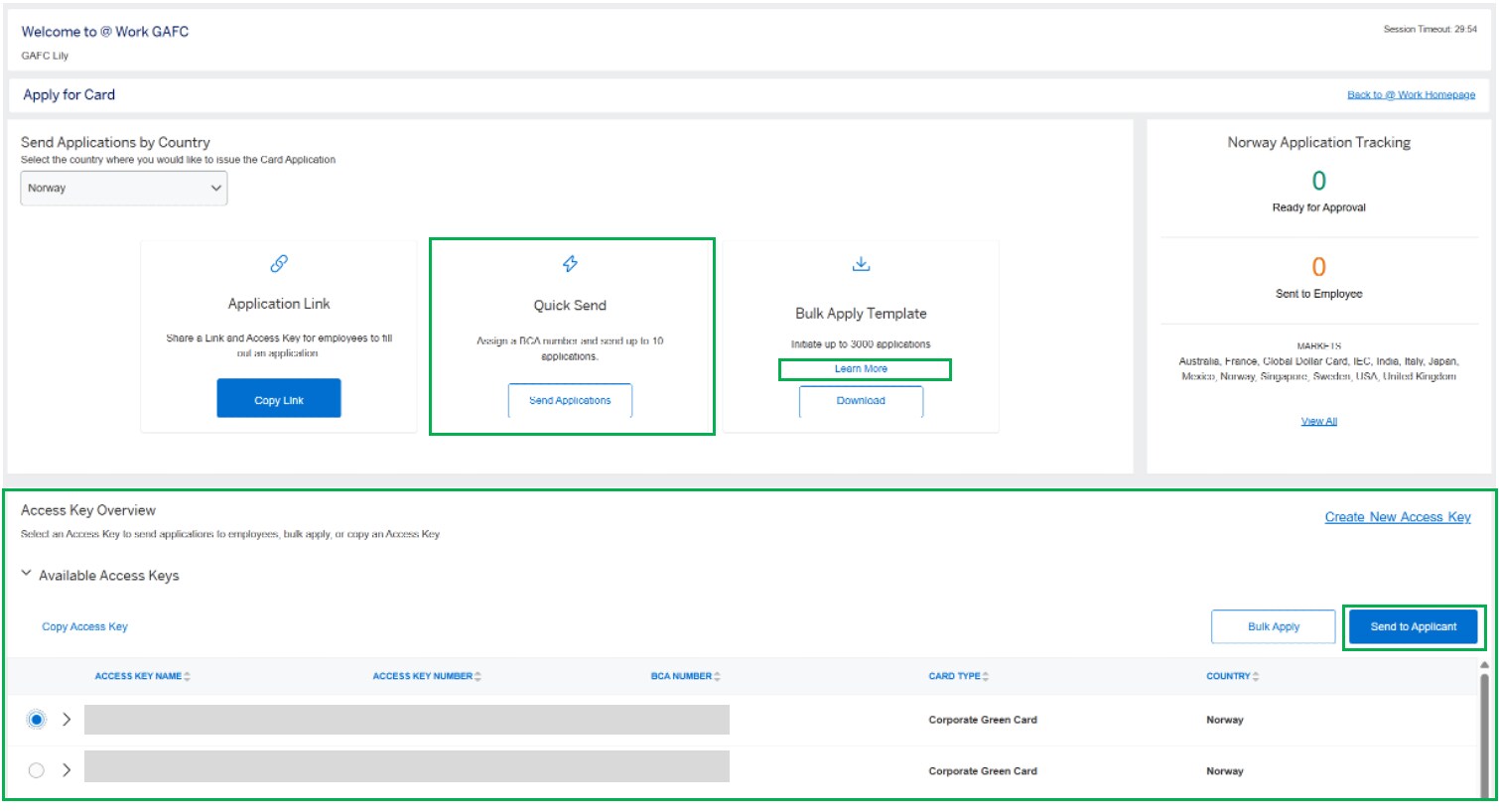Viewport: 1499px width, 812px height.
Task: Go Back to @ Work Homepage
Action: [1411, 93]
